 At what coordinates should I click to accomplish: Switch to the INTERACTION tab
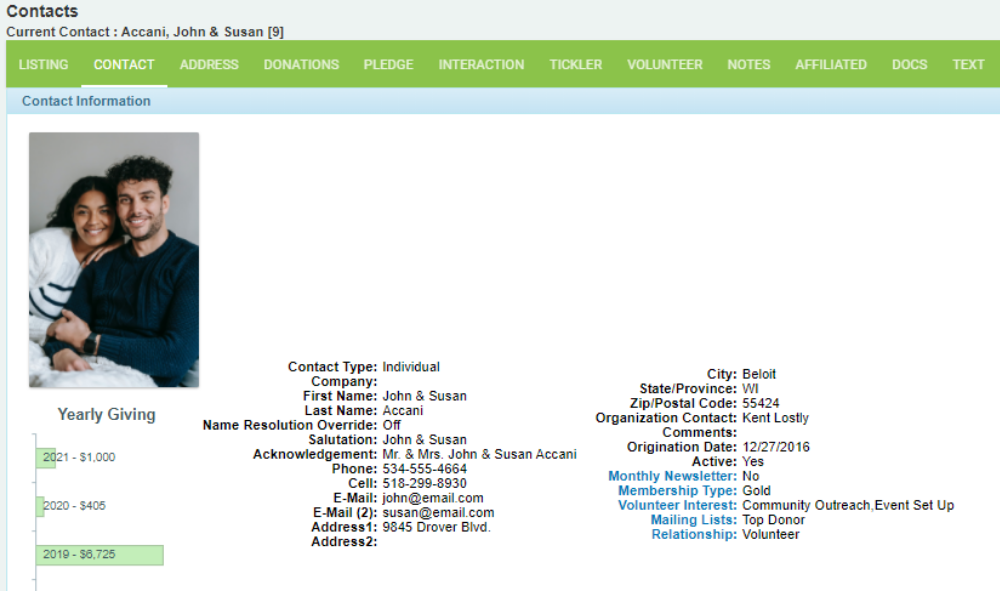click(481, 64)
